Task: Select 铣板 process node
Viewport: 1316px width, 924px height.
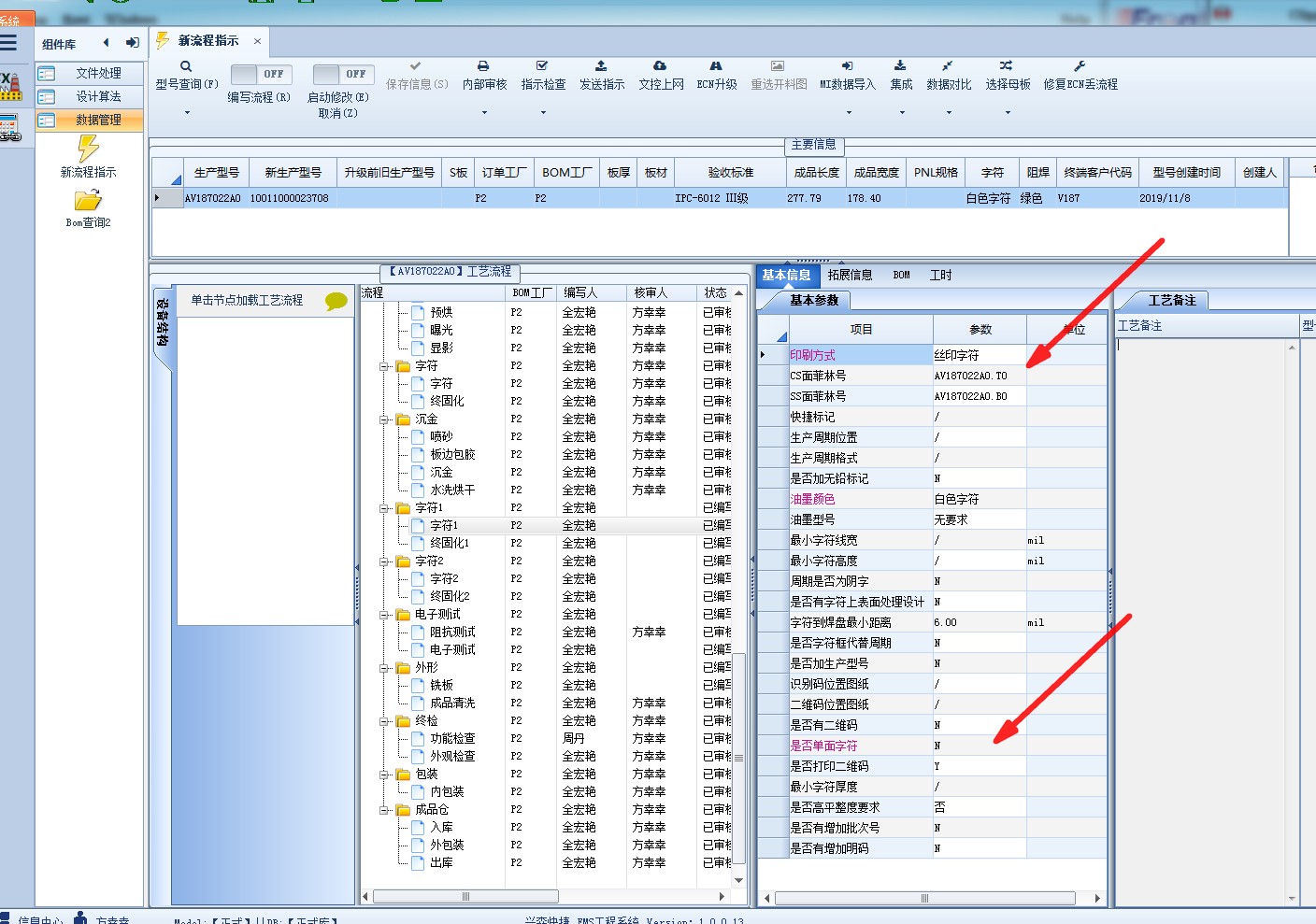Action: click(x=441, y=686)
